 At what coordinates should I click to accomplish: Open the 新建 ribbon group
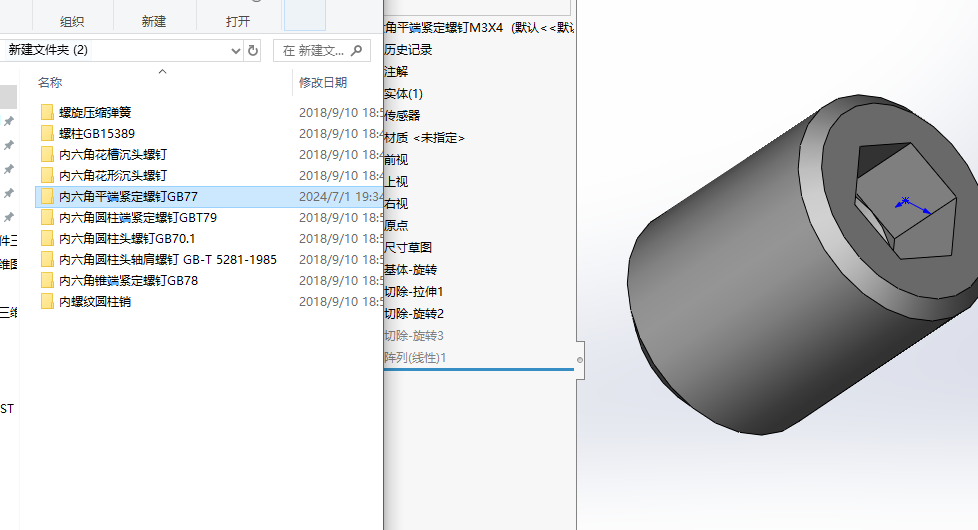click(x=153, y=22)
